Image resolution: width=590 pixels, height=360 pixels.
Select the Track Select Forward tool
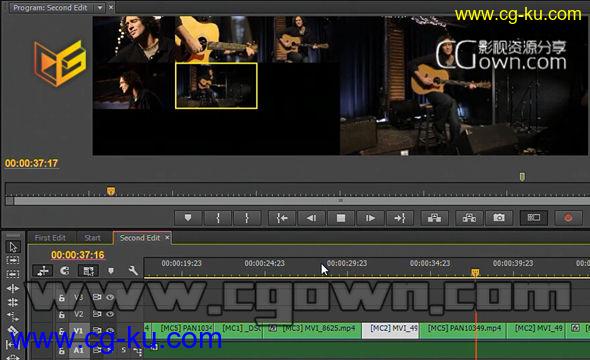pos(13,260)
